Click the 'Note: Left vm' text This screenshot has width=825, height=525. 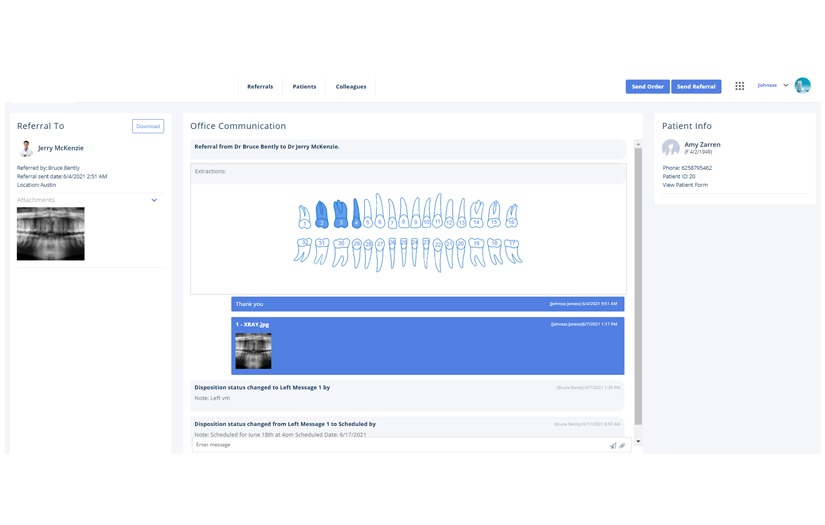212,398
